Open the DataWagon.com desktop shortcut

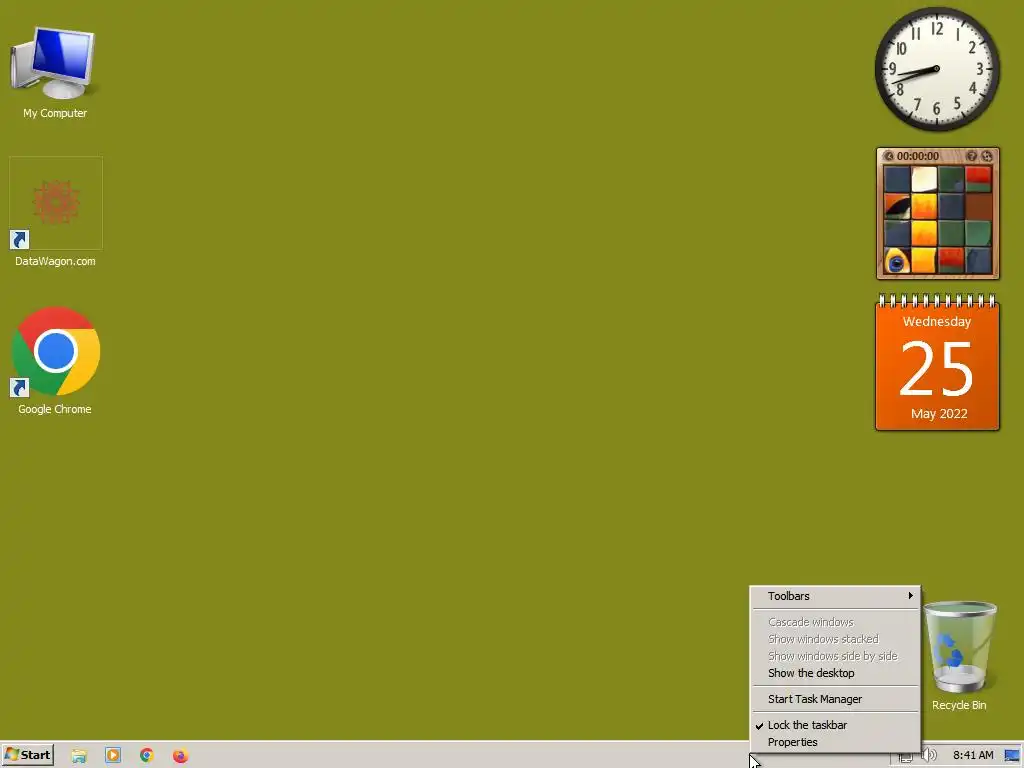(56, 212)
